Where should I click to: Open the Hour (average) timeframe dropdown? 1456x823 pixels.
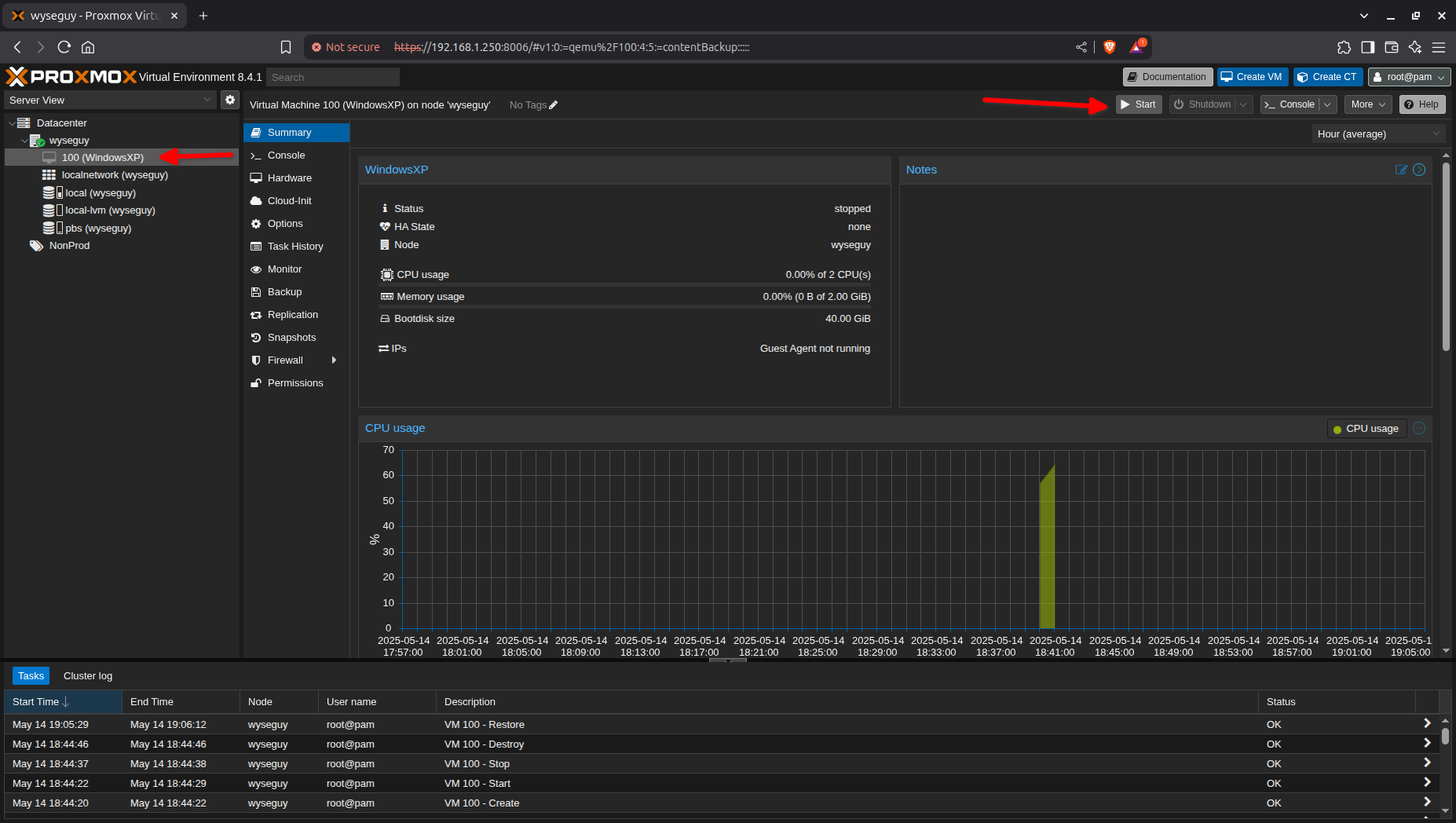click(x=1379, y=134)
